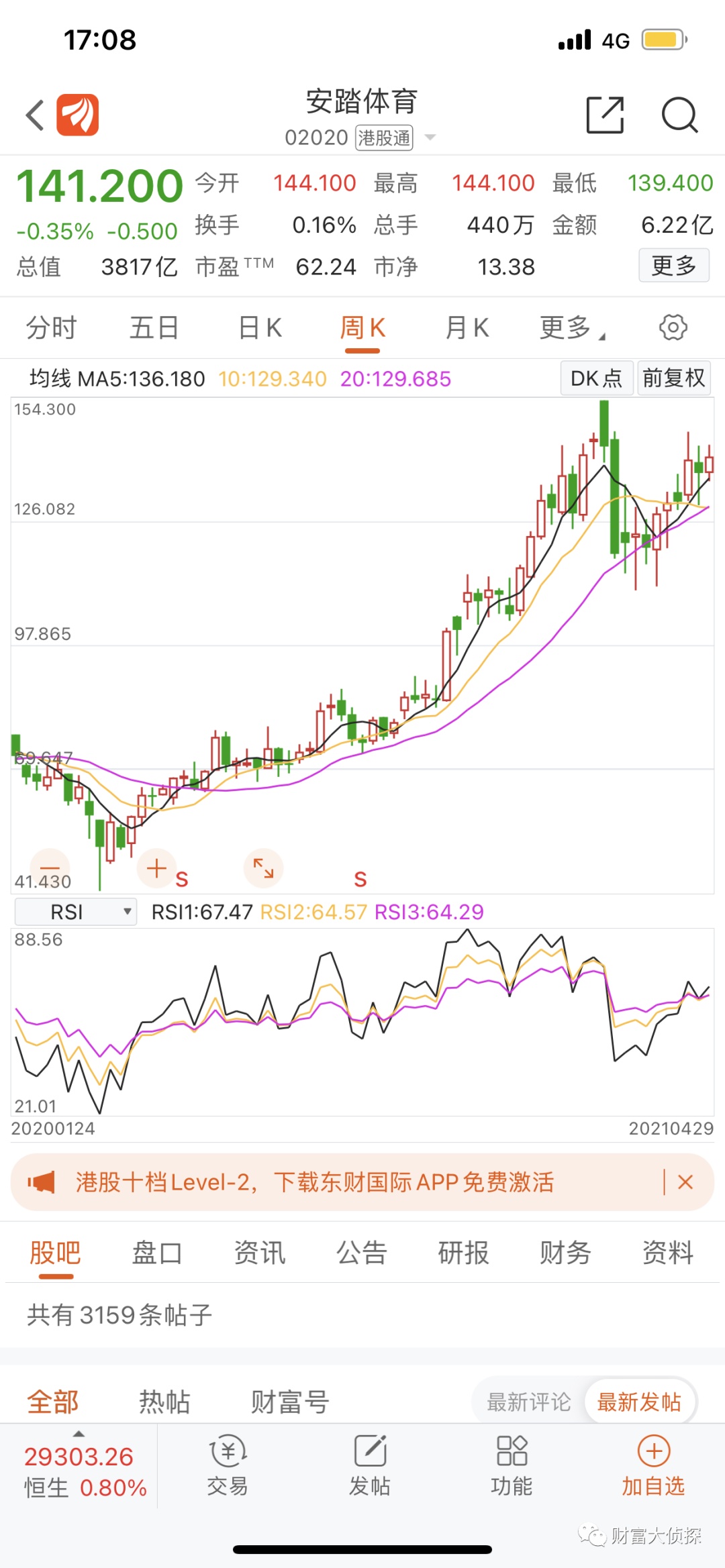
Task: Toggle the DK点 indicator button
Action: [597, 378]
